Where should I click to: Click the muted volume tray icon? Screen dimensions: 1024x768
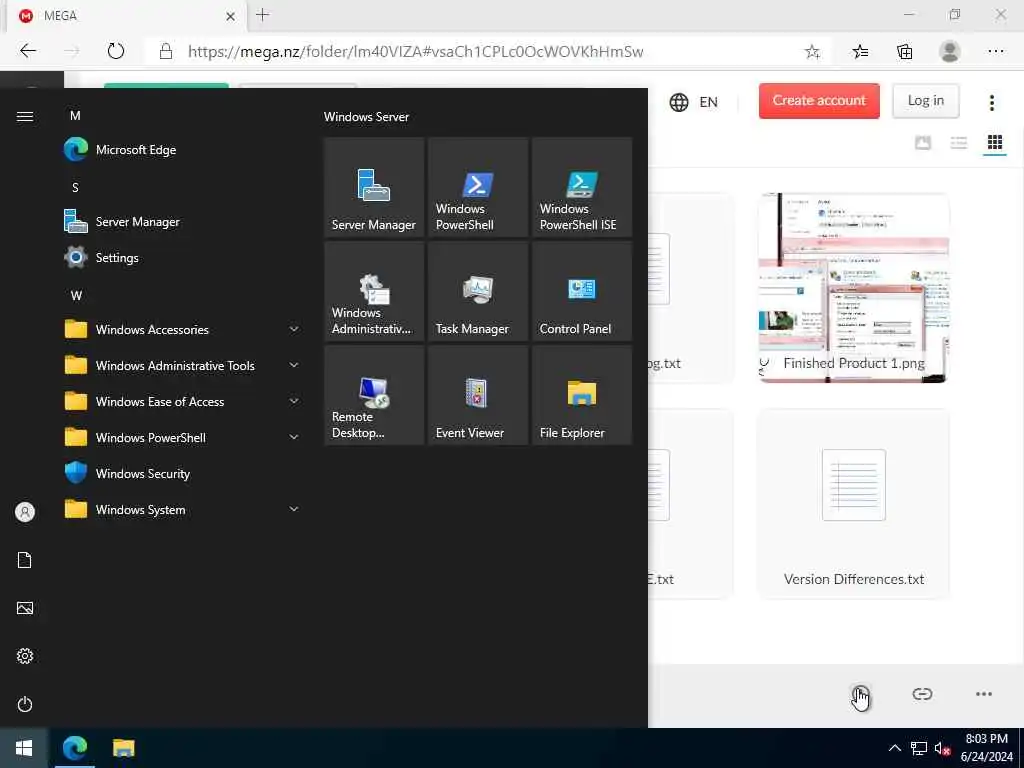click(942, 748)
